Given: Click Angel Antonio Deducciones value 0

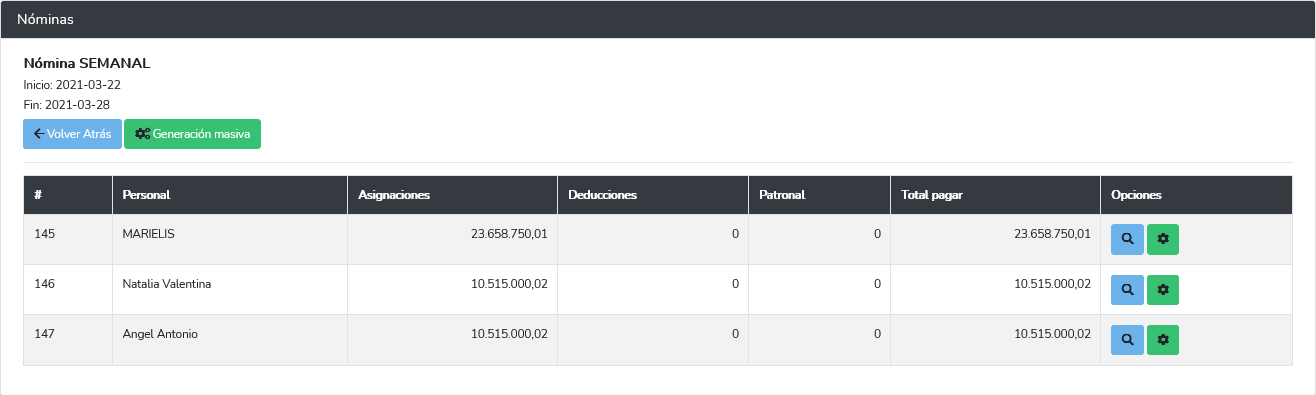Looking at the screenshot, I should pos(735,334).
